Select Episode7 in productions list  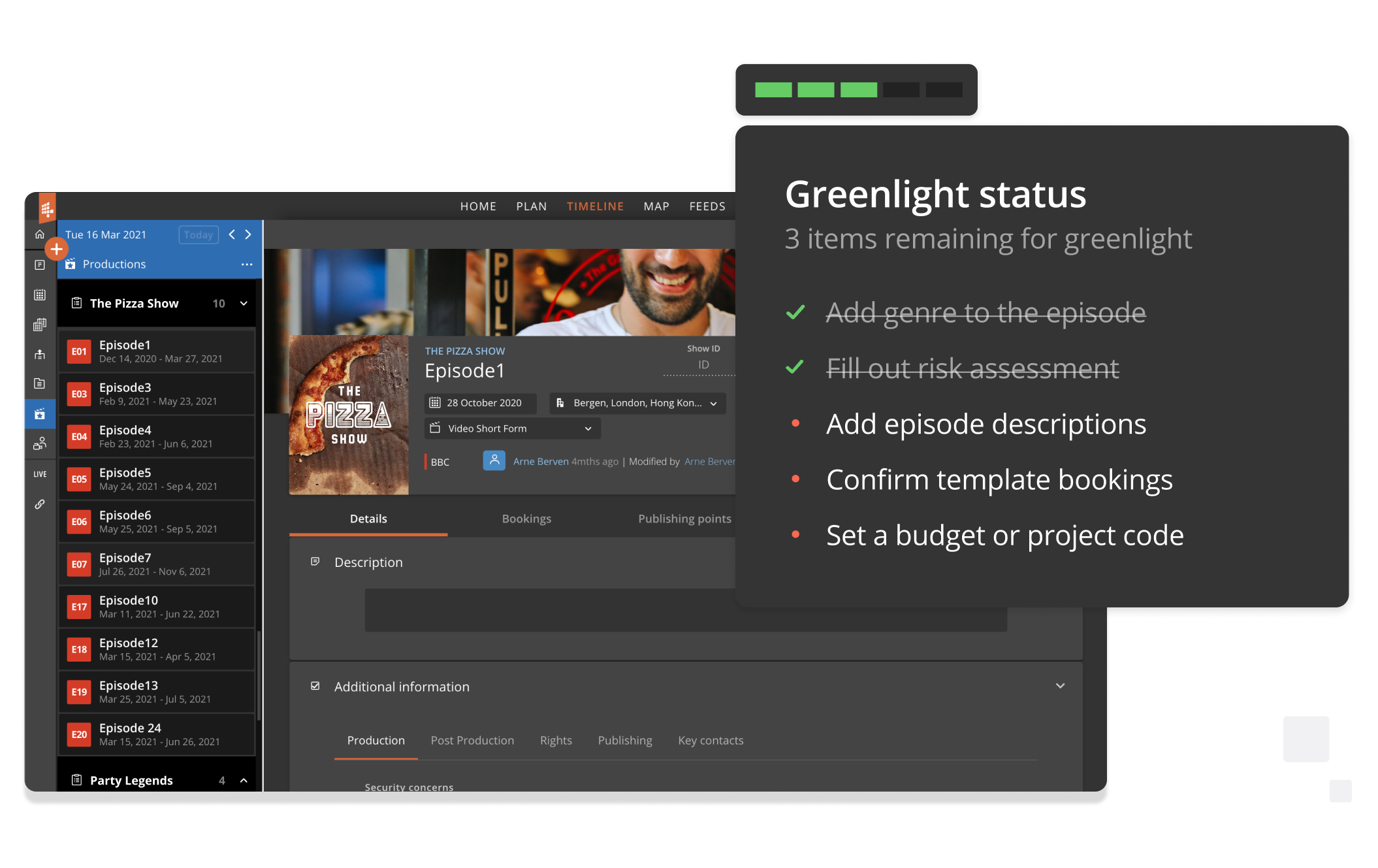coord(156,564)
